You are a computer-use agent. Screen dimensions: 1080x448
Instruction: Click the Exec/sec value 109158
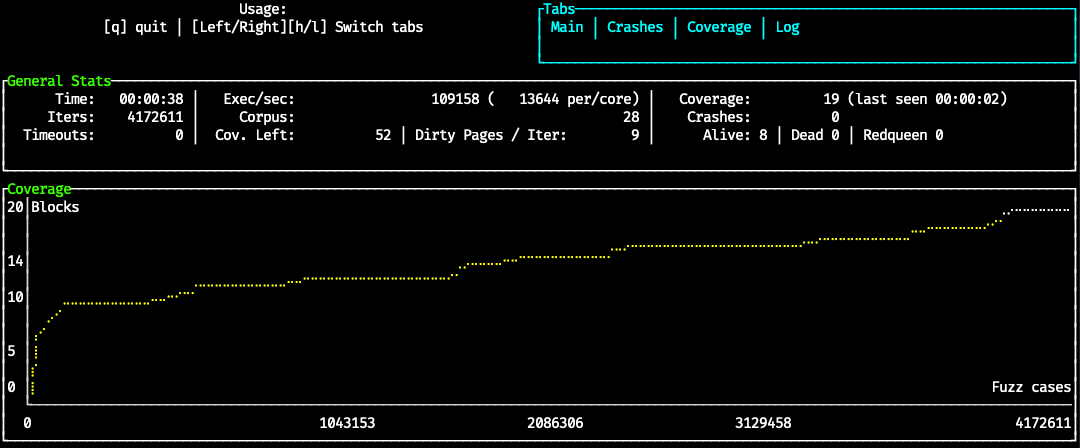(x=455, y=99)
